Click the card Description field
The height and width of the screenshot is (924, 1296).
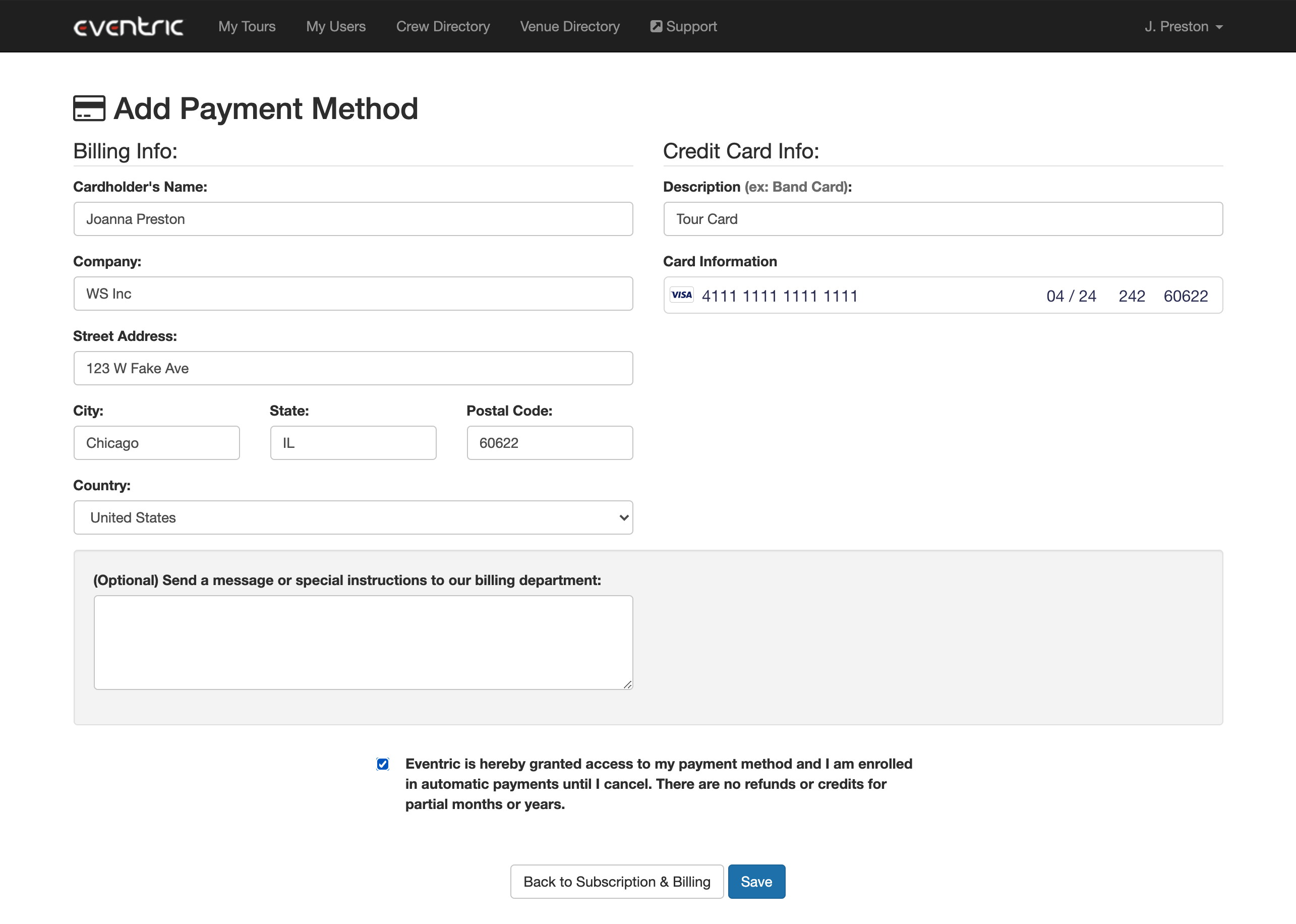(x=942, y=219)
